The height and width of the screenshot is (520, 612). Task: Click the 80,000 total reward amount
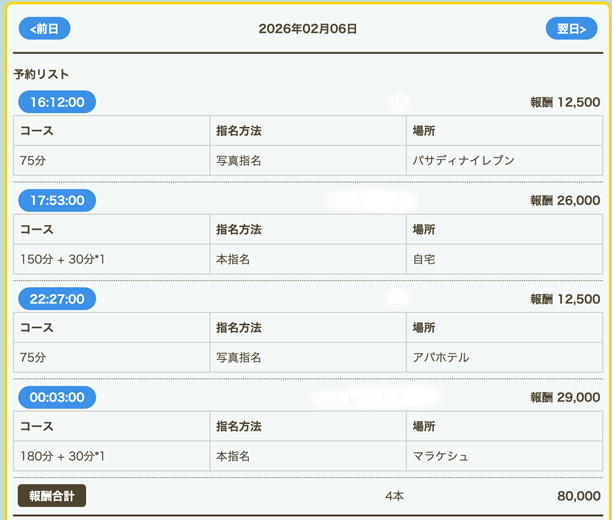[578, 496]
